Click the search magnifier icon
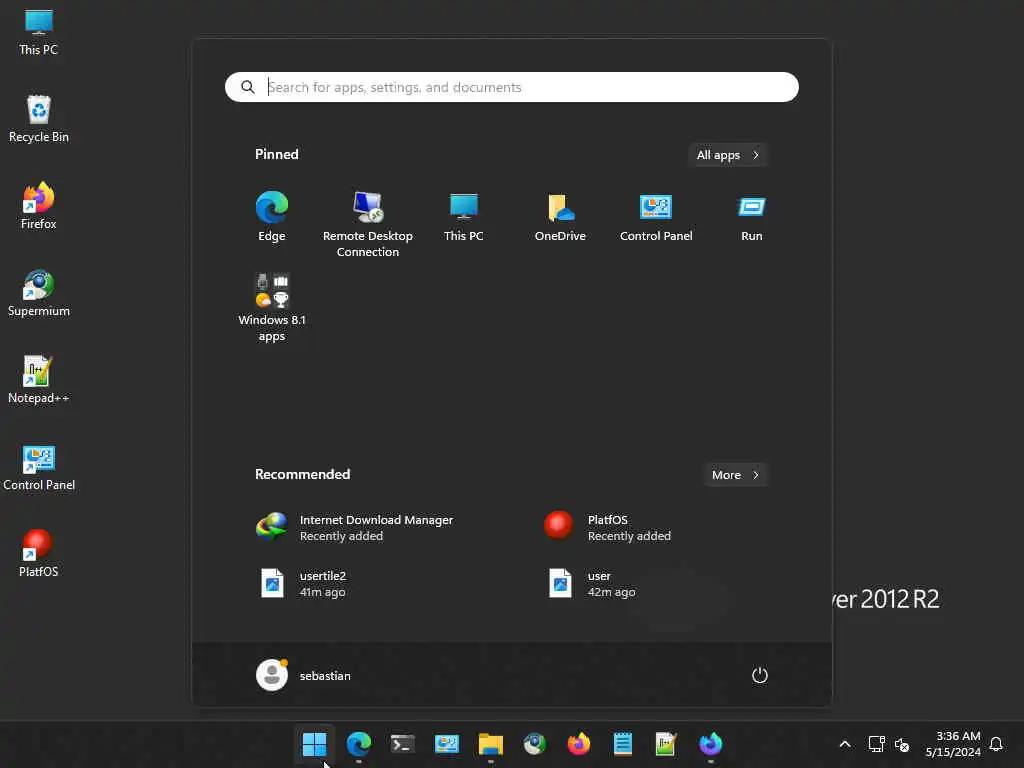 point(248,87)
